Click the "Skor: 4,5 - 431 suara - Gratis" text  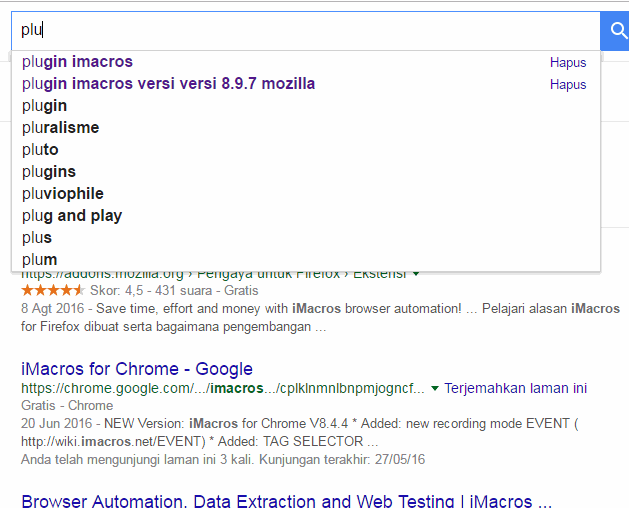click(x=174, y=291)
